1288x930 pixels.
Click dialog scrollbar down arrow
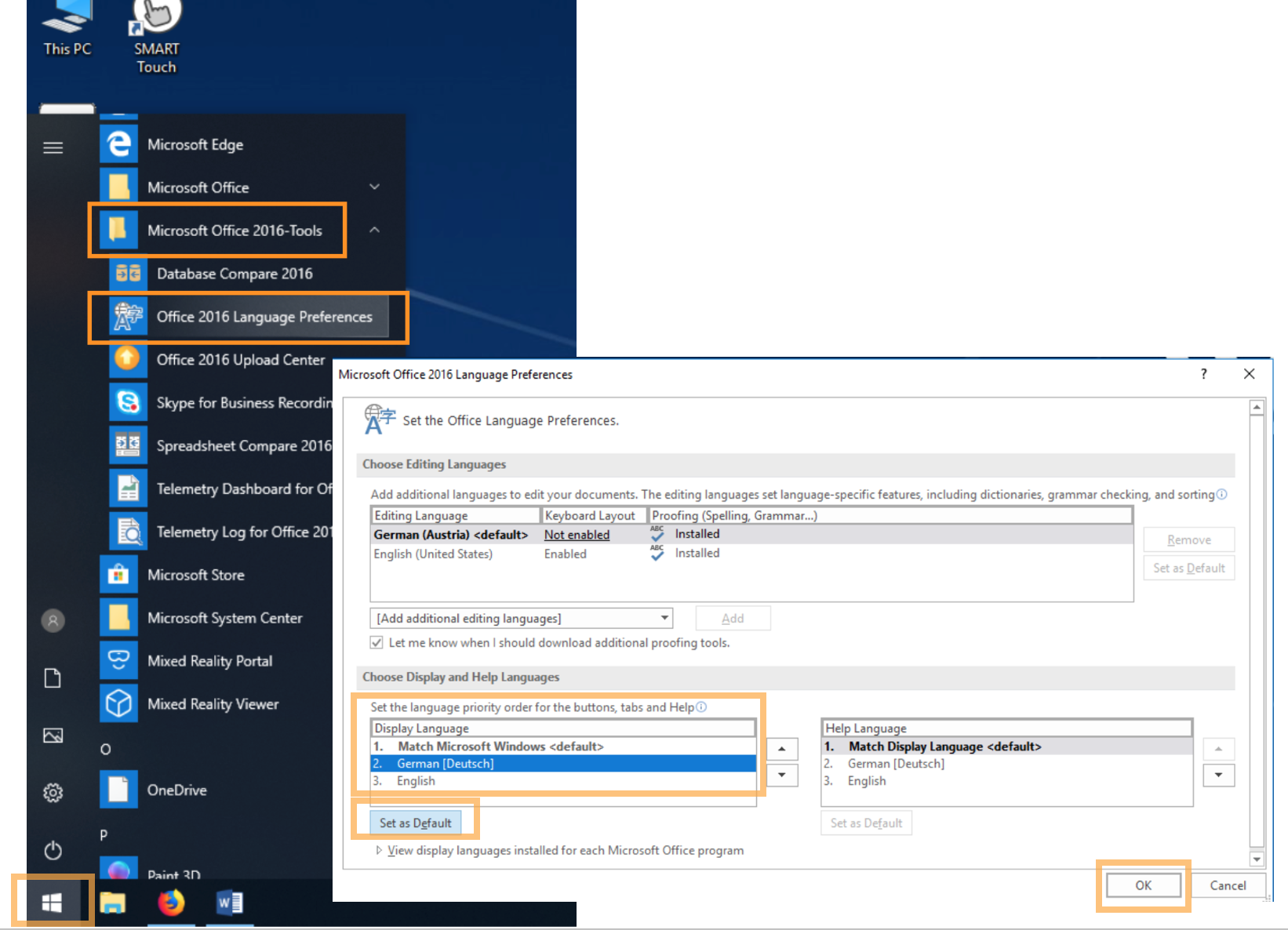pyautogui.click(x=1257, y=859)
